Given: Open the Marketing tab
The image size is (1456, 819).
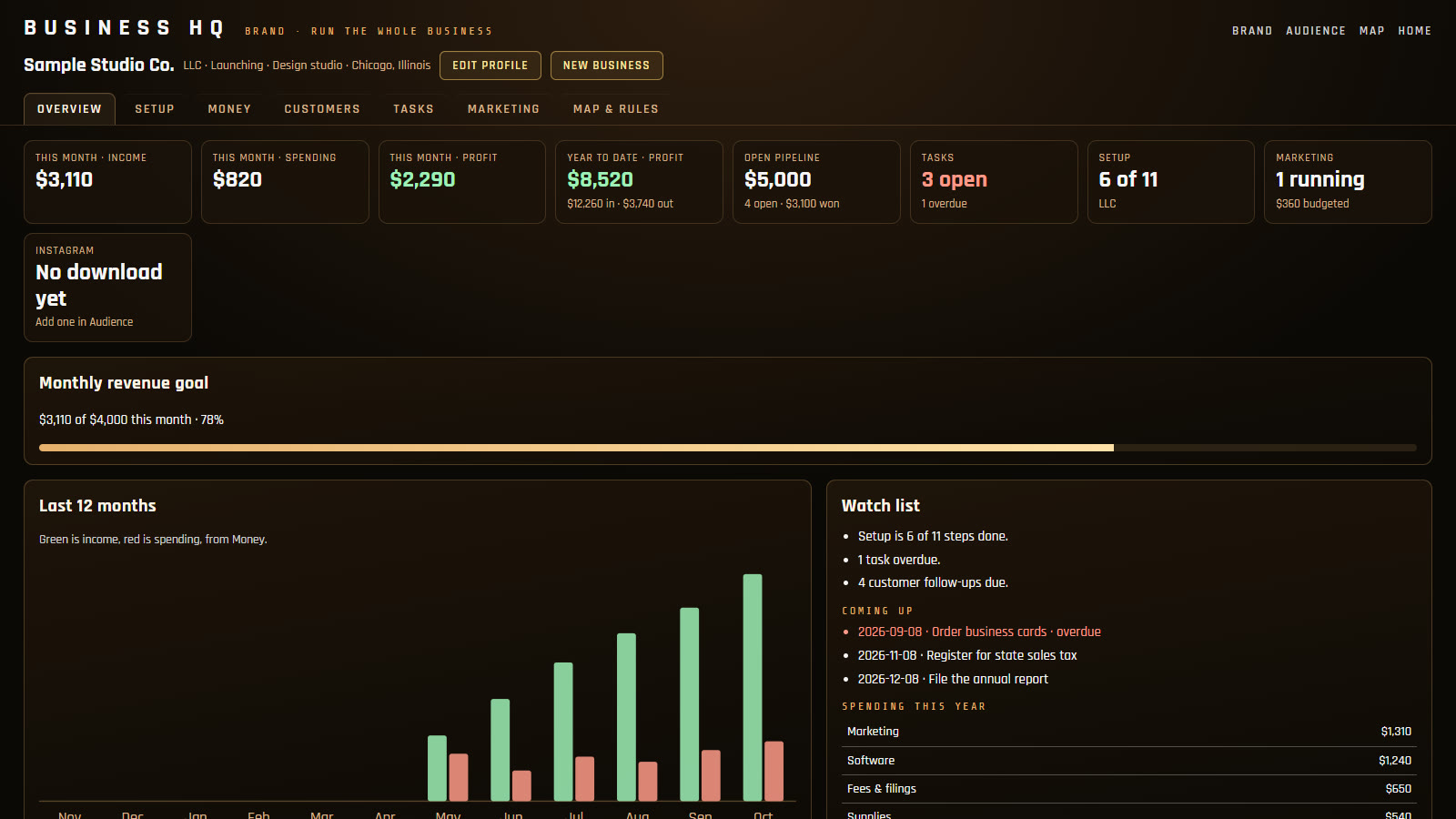Looking at the screenshot, I should [503, 109].
